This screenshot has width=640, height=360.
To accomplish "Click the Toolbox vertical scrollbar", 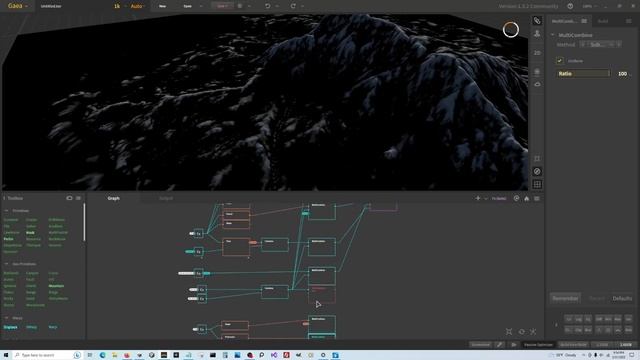I will point(84,222).
